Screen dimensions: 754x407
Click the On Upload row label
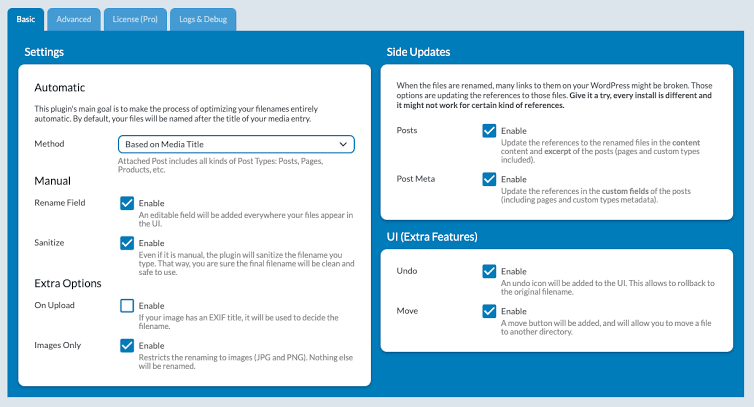tap(54, 305)
